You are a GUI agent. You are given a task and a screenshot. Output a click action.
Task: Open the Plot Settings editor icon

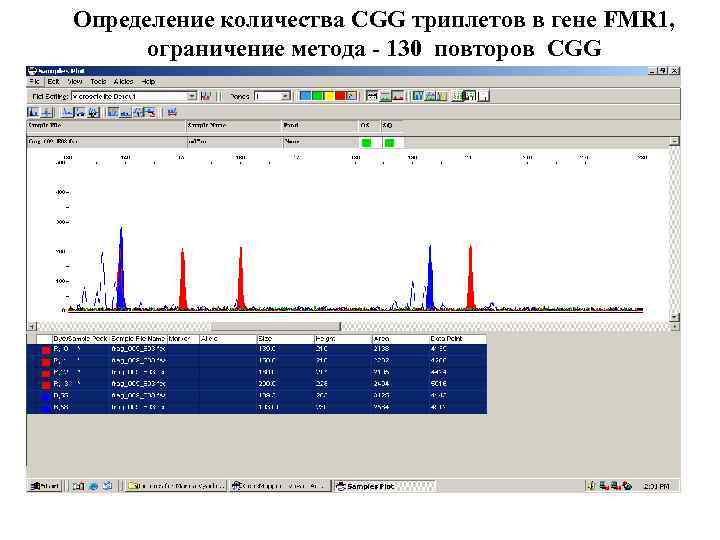tap(205, 96)
